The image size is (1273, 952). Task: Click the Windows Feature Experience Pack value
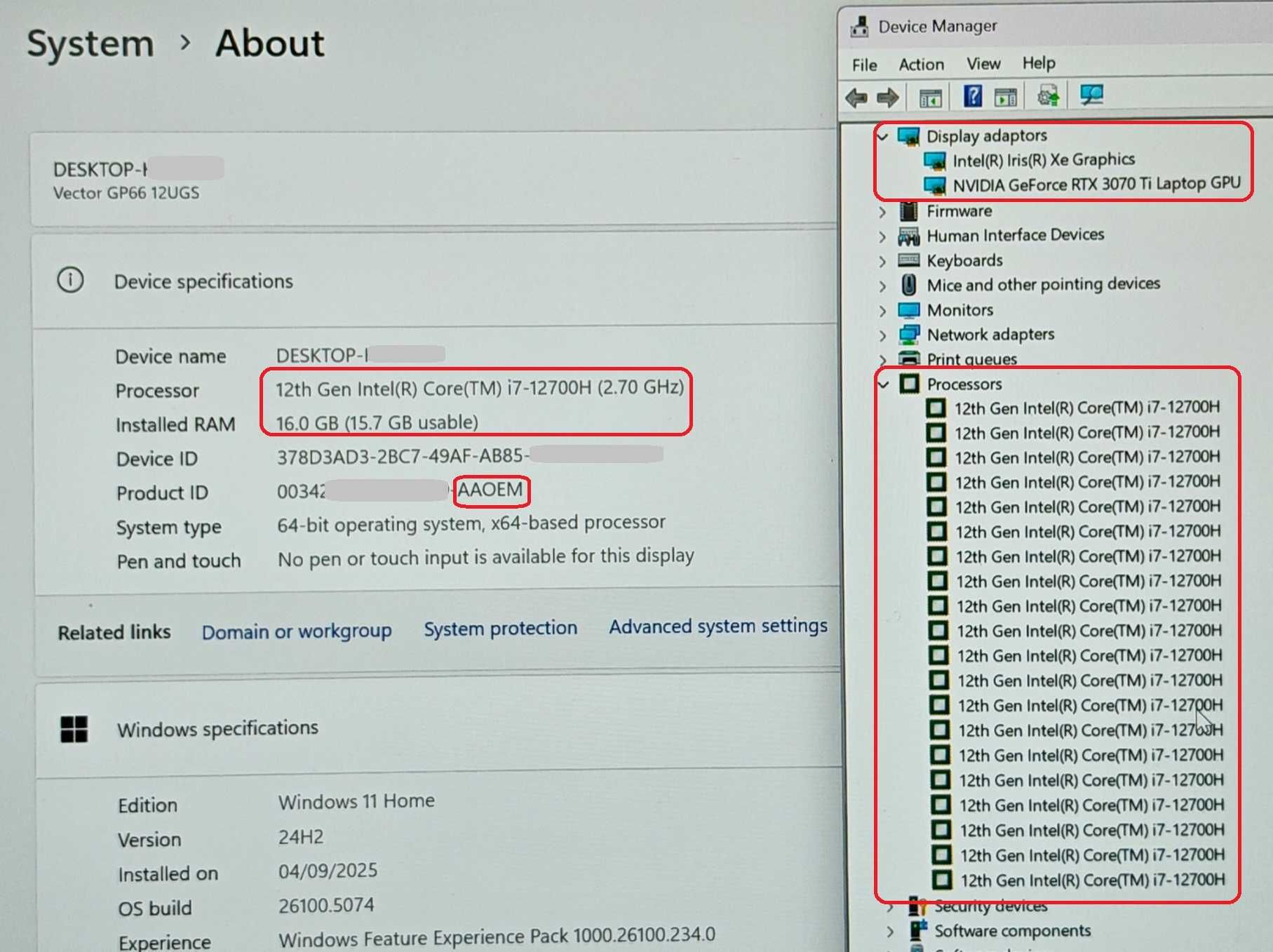pyautogui.click(x=497, y=937)
